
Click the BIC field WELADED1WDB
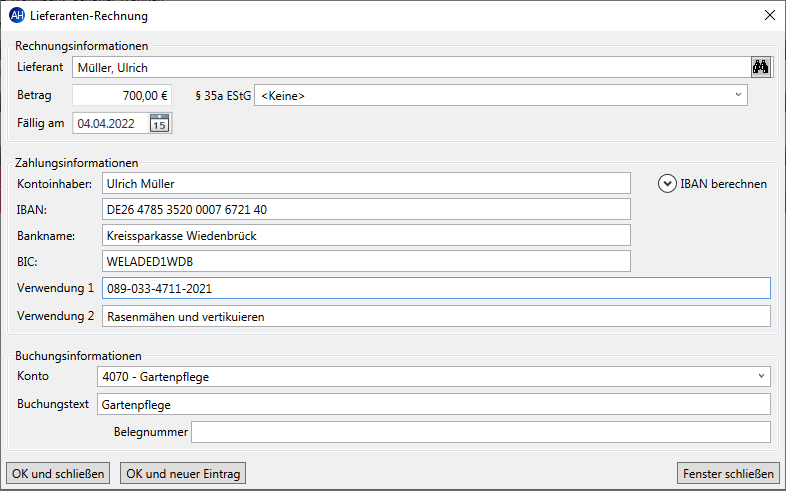pos(366,262)
